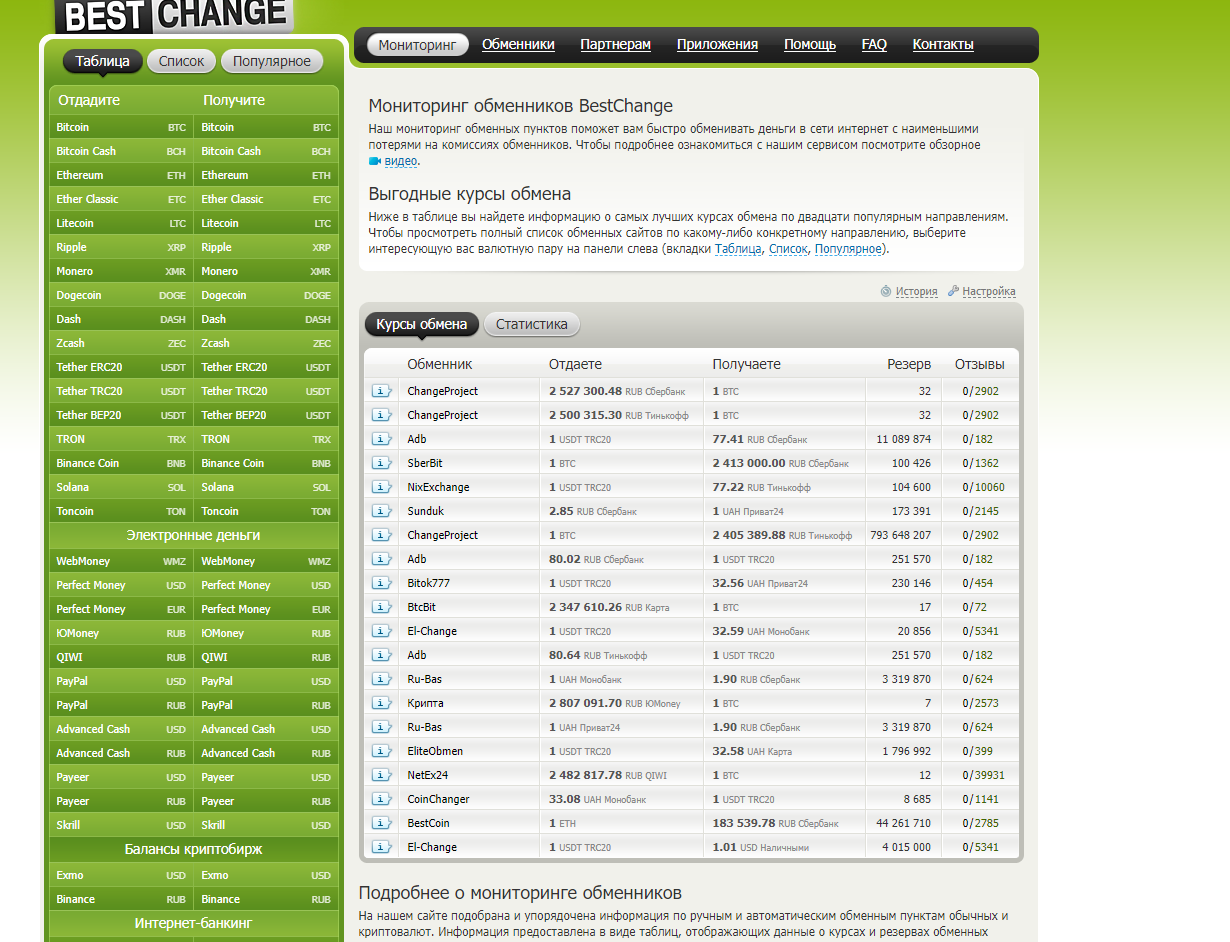The image size is (1230, 942).
Task: Click the История link
Action: [x=916, y=292]
